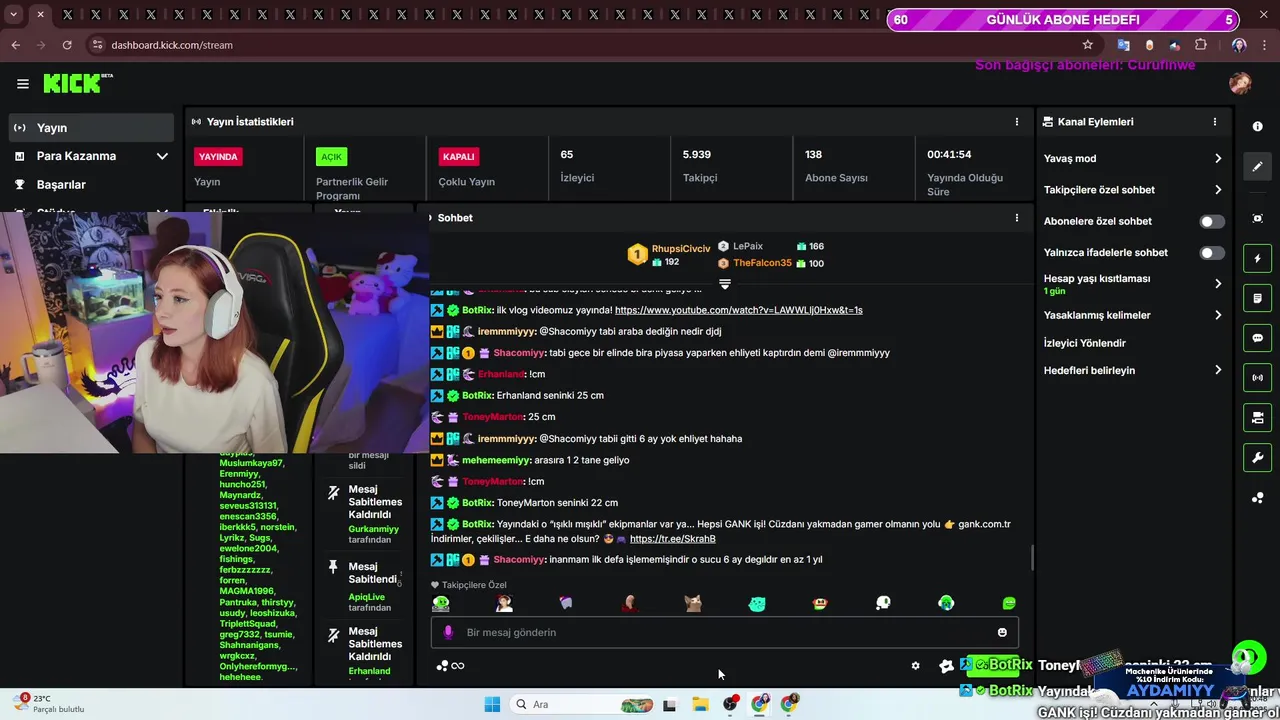Open the Kick hamburger navigation menu
1280x720 pixels.
(22, 84)
